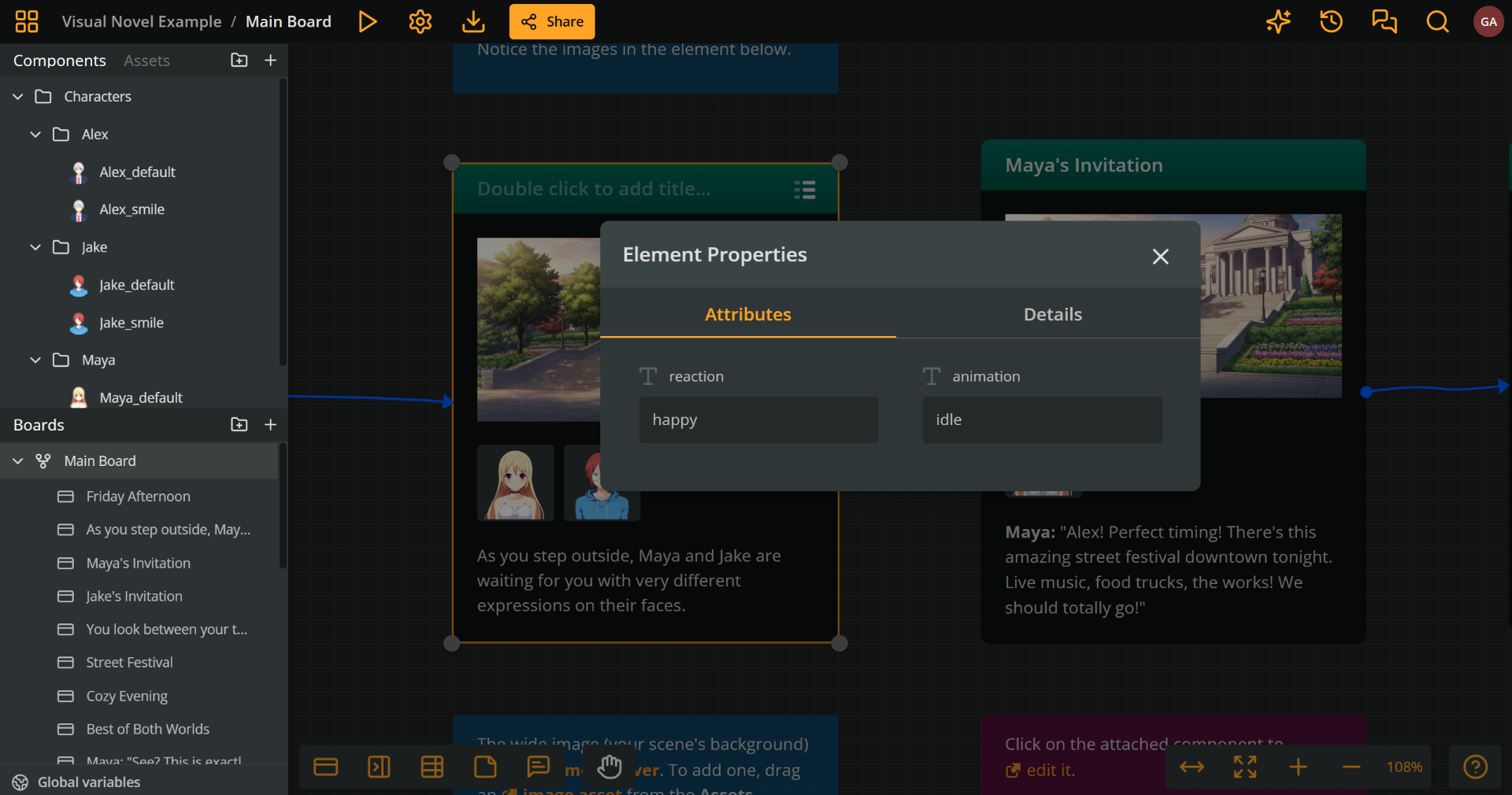Open the search icon
Image resolution: width=1512 pixels, height=795 pixels.
1436,21
